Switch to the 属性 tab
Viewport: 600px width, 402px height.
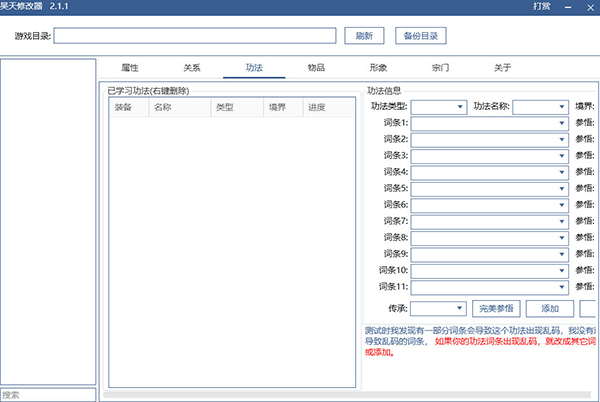130,68
